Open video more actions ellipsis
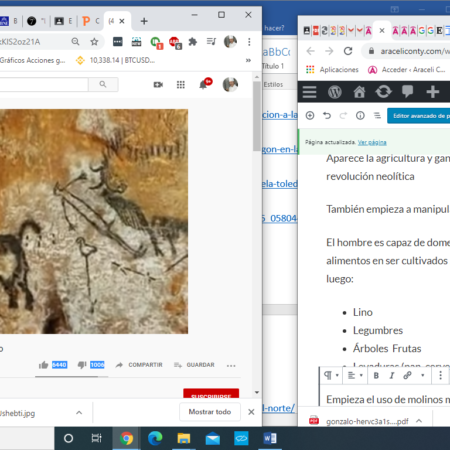 (x=231, y=366)
